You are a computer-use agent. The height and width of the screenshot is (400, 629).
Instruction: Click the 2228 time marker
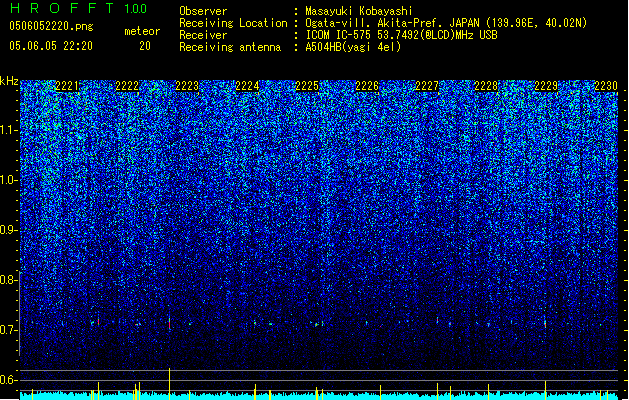[x=486, y=86]
